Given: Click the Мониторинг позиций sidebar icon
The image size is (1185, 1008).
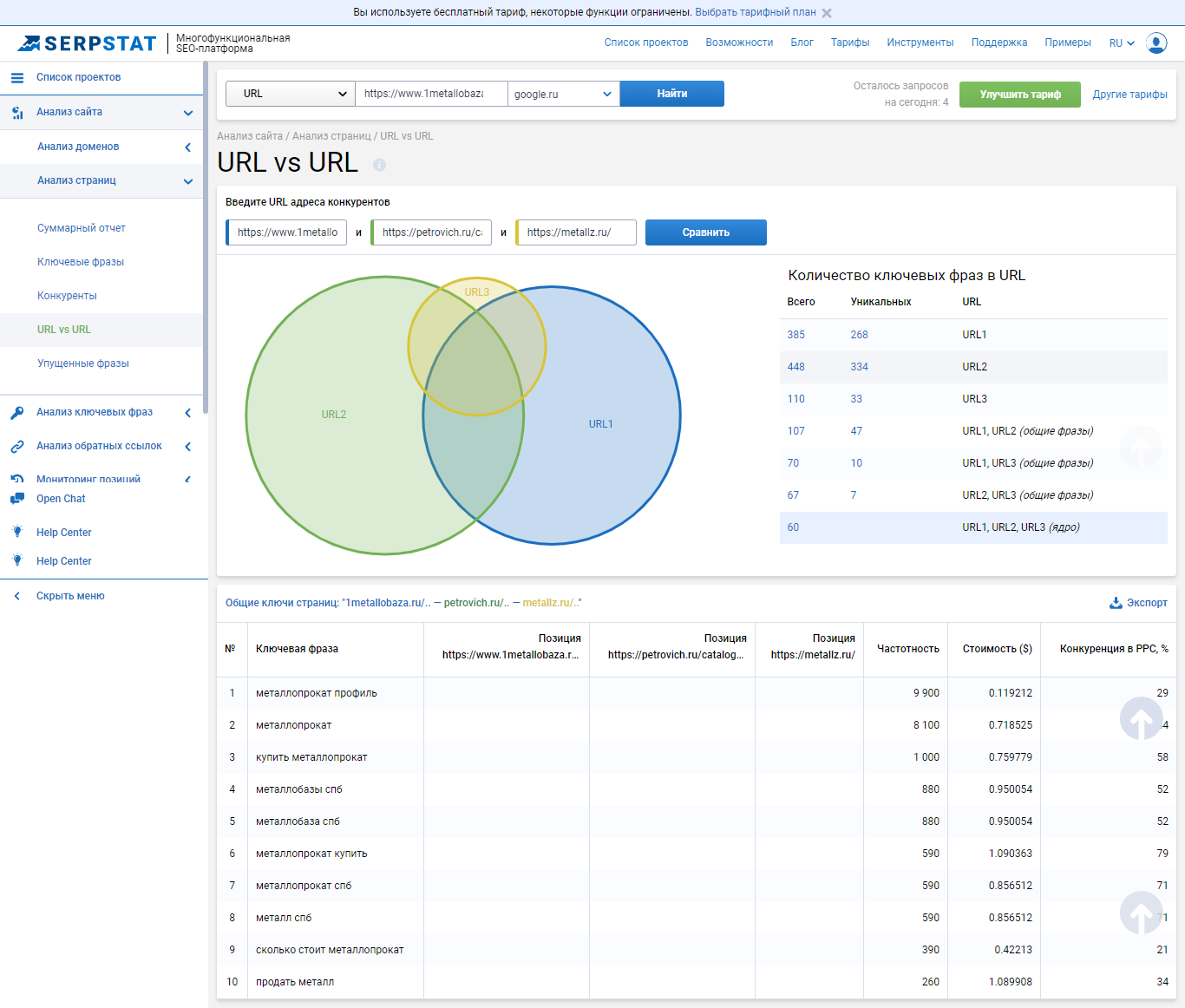Looking at the screenshot, I should pyautogui.click(x=17, y=479).
